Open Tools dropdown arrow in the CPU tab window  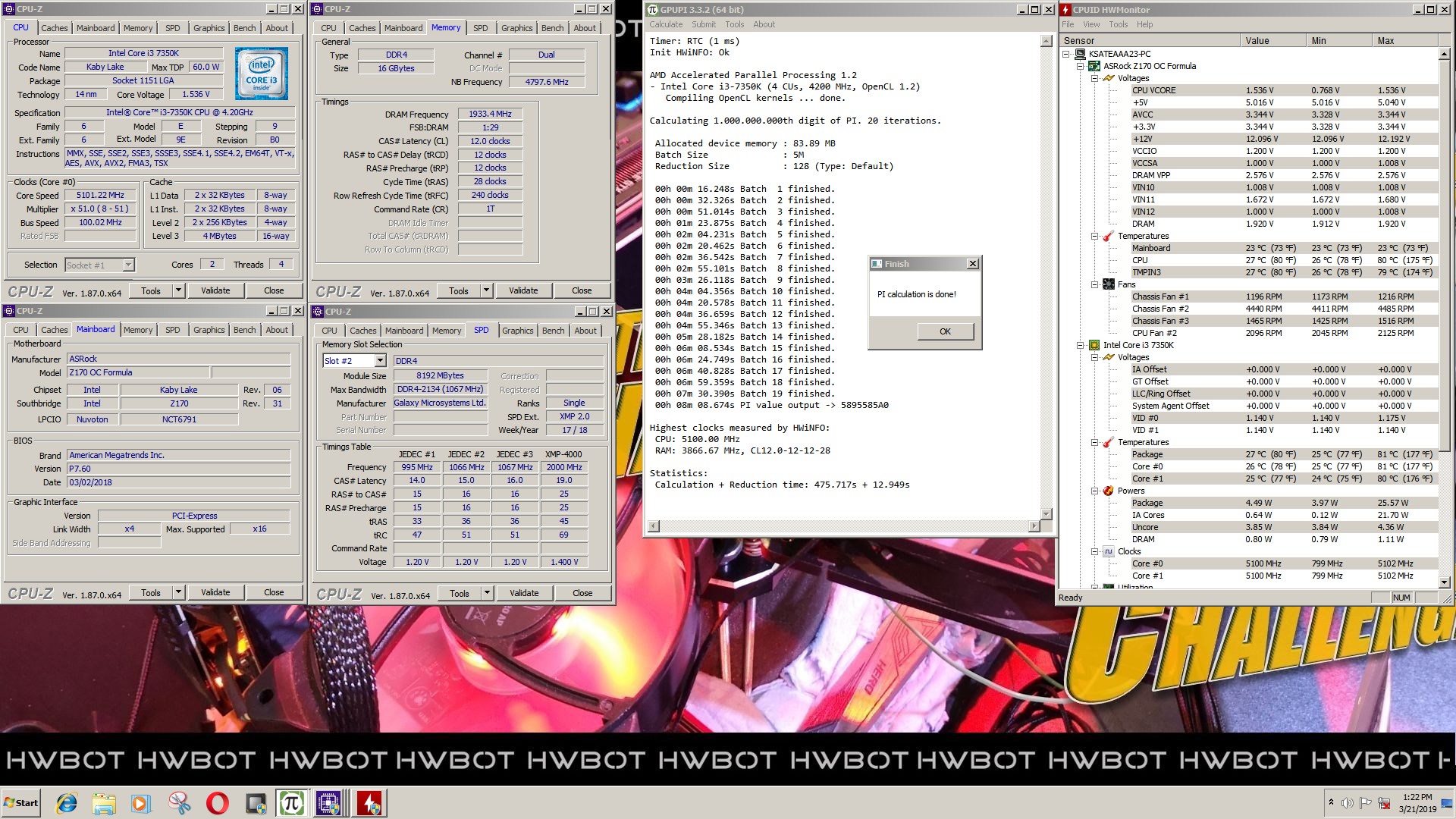tap(179, 290)
